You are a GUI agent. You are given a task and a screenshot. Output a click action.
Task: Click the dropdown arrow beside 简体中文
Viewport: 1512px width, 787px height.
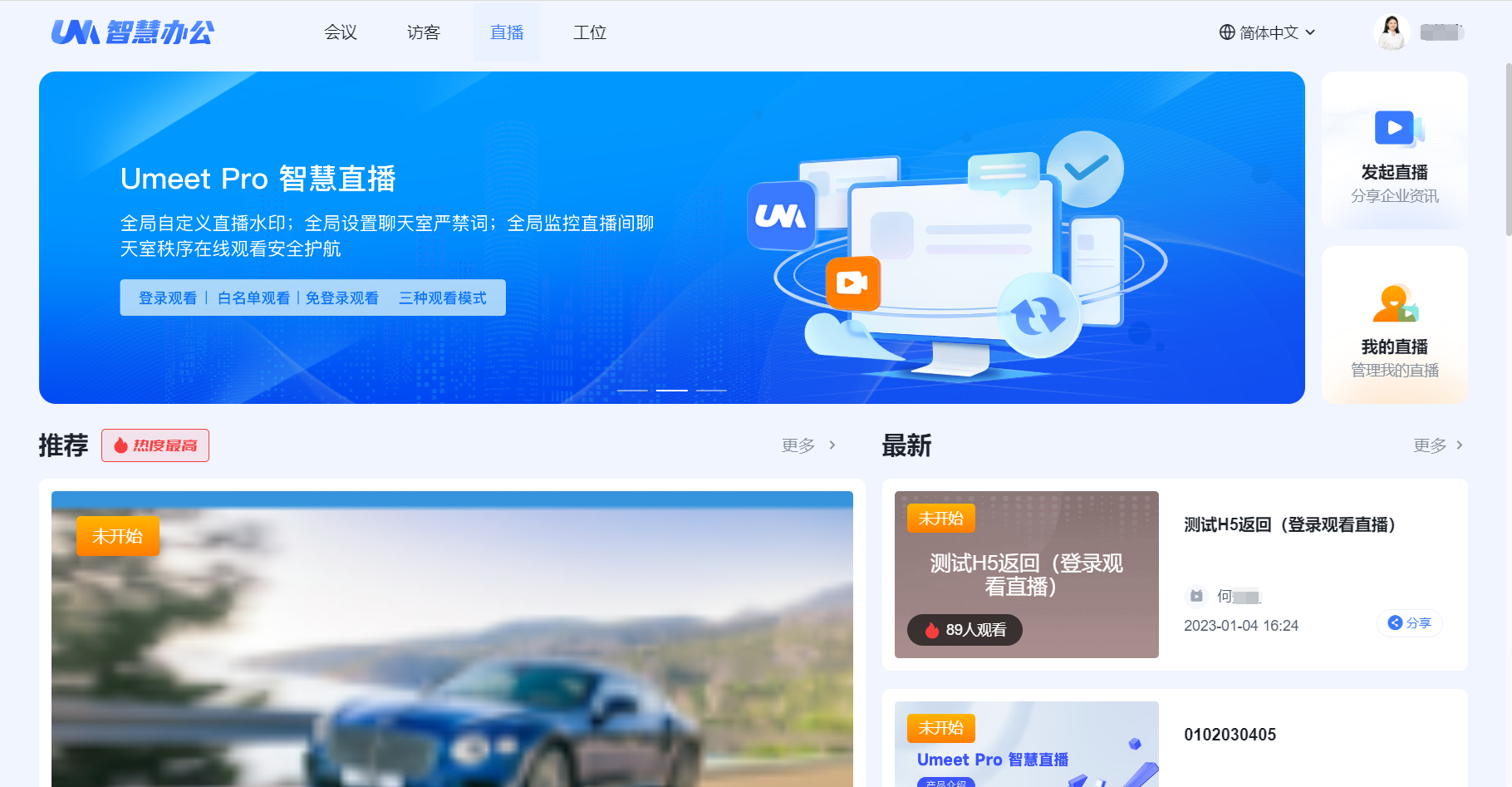coord(1310,32)
